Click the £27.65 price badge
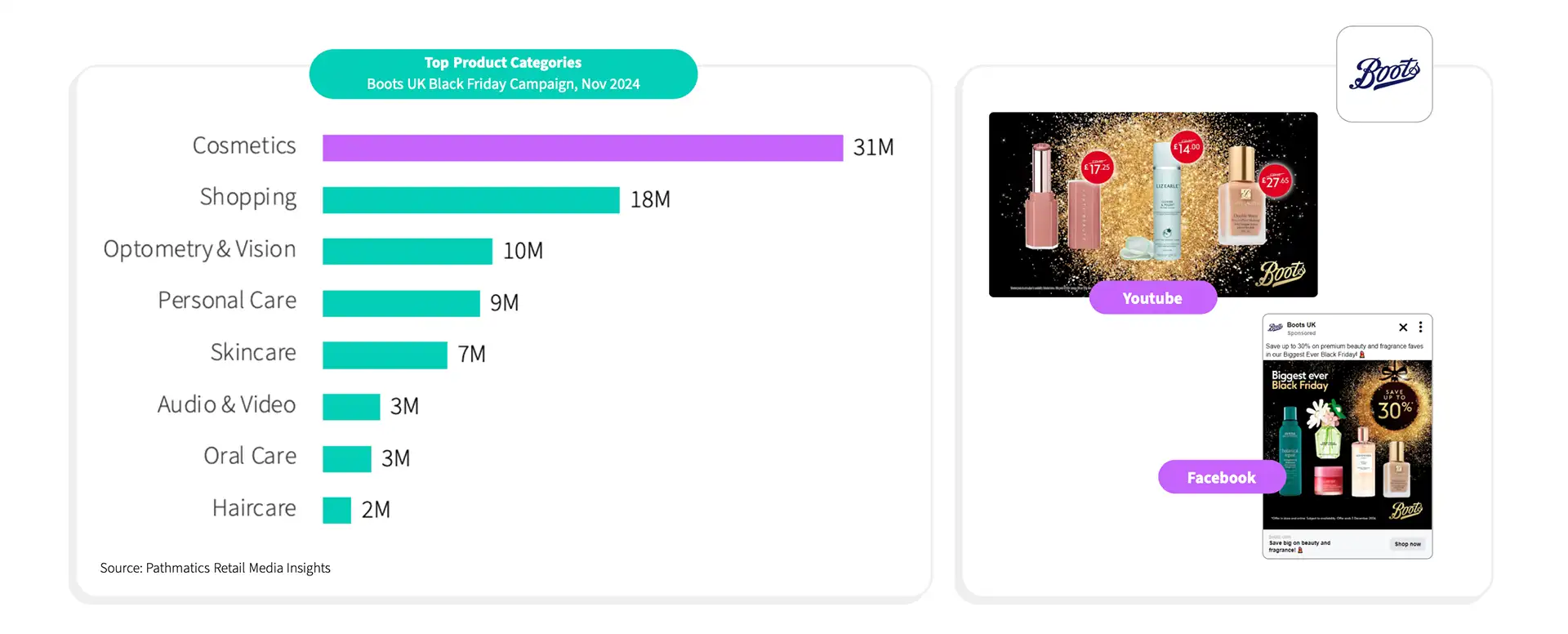Viewport: 1568px width, 634px height. pyautogui.click(x=1275, y=181)
